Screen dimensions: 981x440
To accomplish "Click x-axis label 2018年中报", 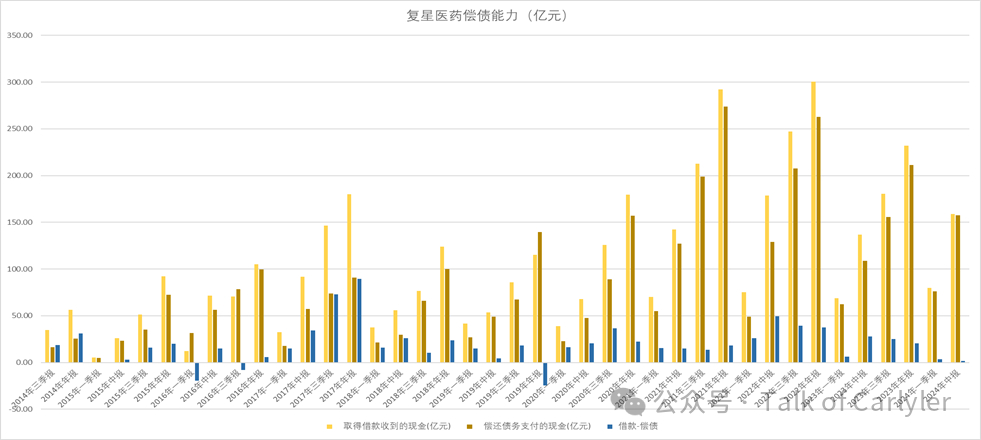I will [384, 384].
